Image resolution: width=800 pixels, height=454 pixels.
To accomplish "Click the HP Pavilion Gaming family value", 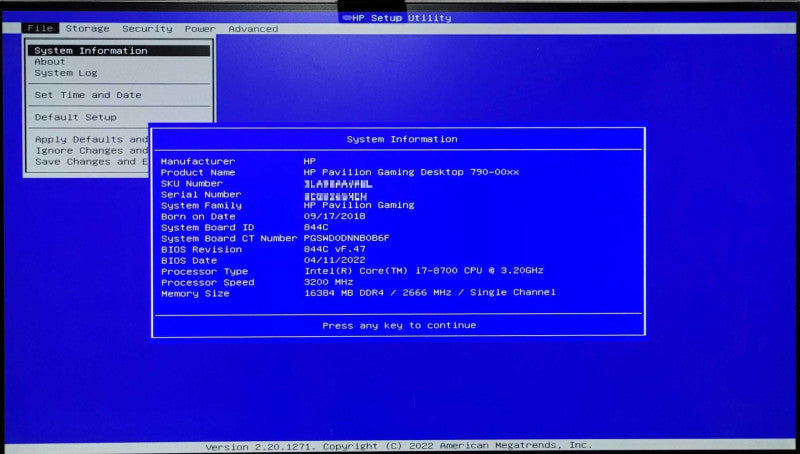I will [359, 205].
